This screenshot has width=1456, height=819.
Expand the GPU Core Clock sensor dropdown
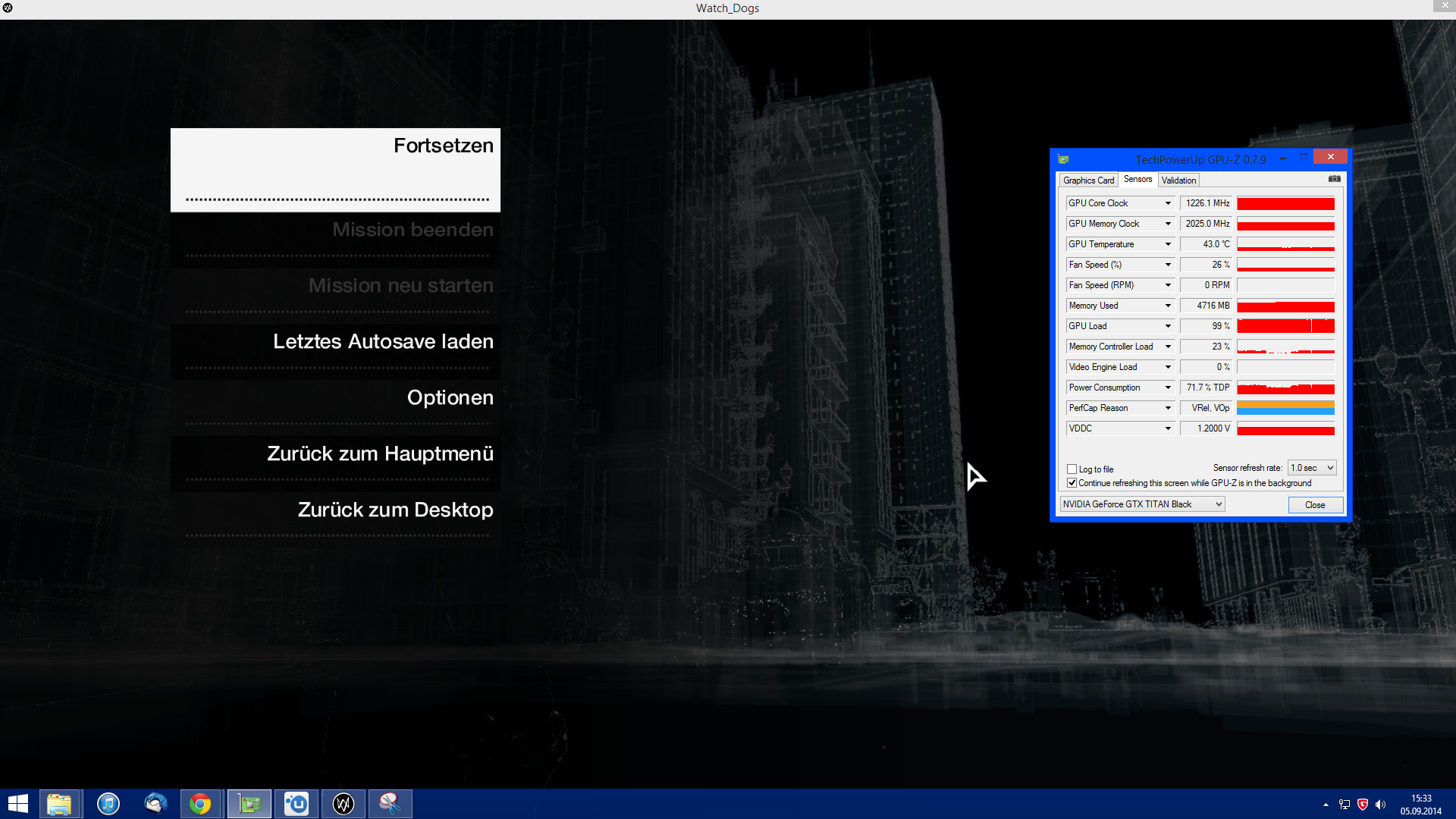click(x=1168, y=203)
